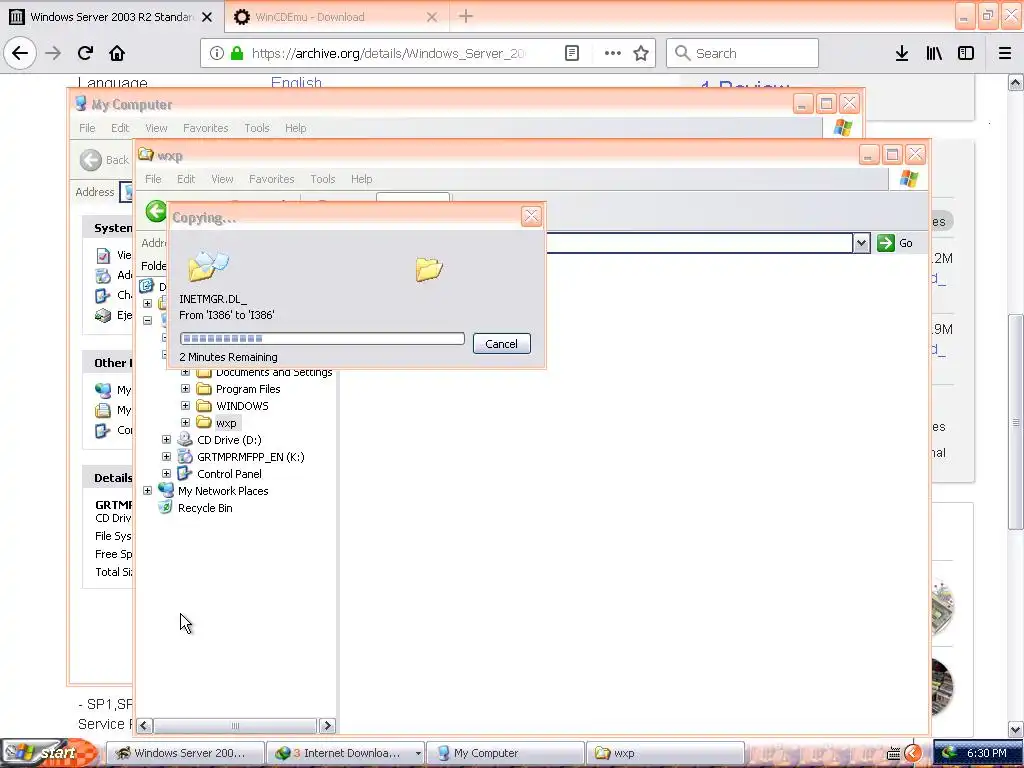Image resolution: width=1024 pixels, height=768 pixels.
Task: Expand My Network Places node
Action: click(148, 490)
